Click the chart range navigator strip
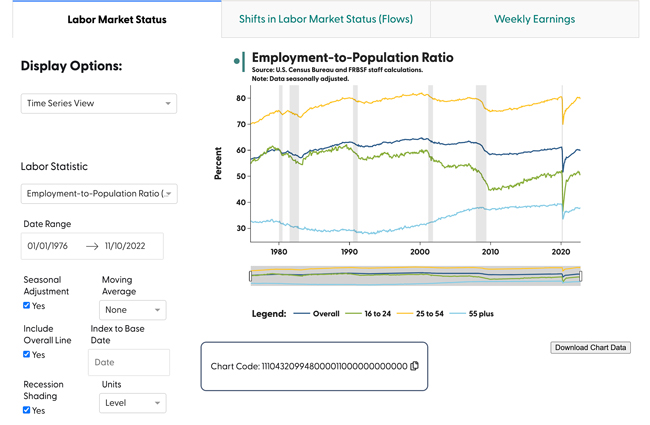This screenshot has width=650, height=425. point(415,276)
